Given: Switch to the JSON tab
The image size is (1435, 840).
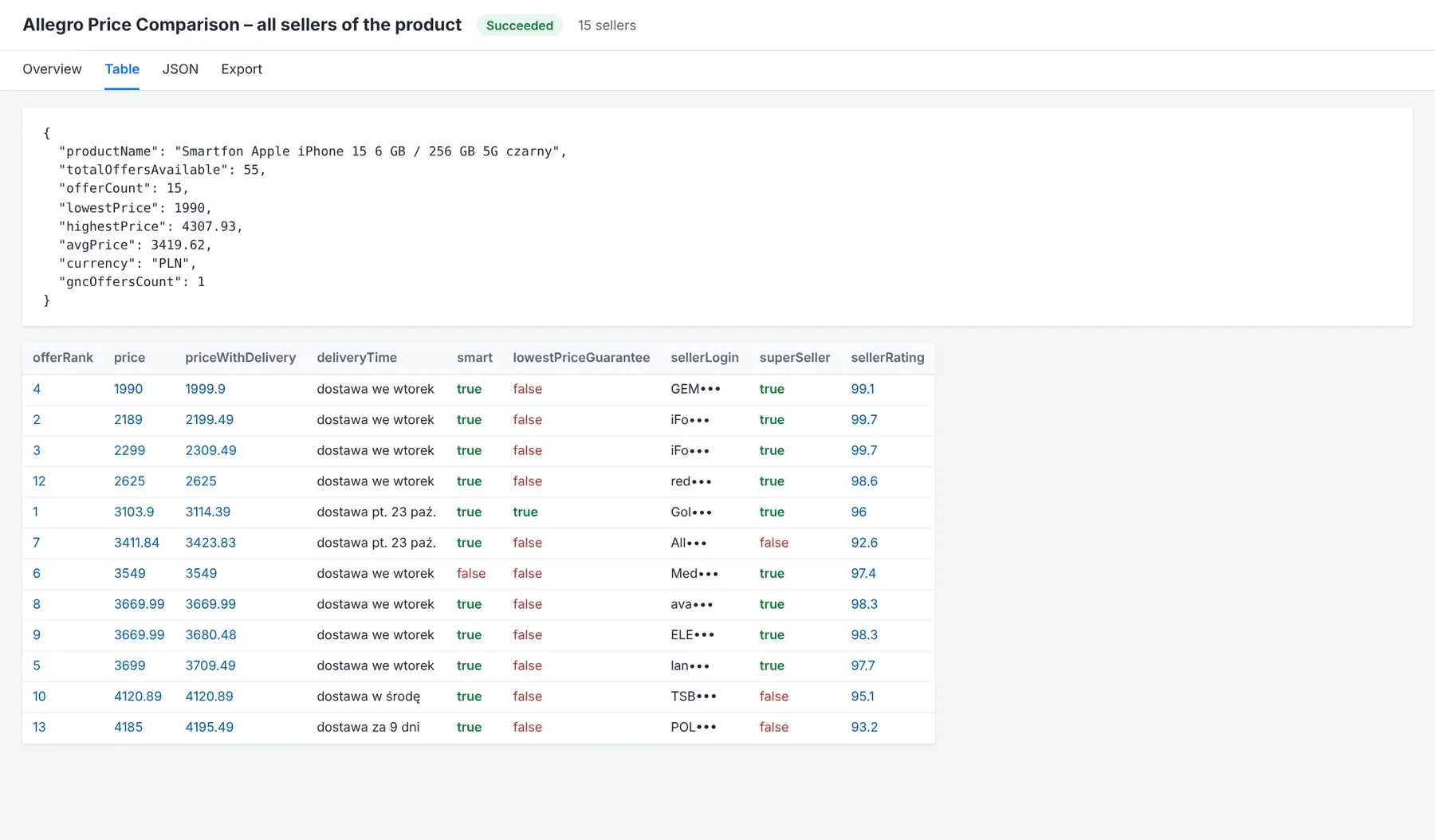Looking at the screenshot, I should pos(180,69).
